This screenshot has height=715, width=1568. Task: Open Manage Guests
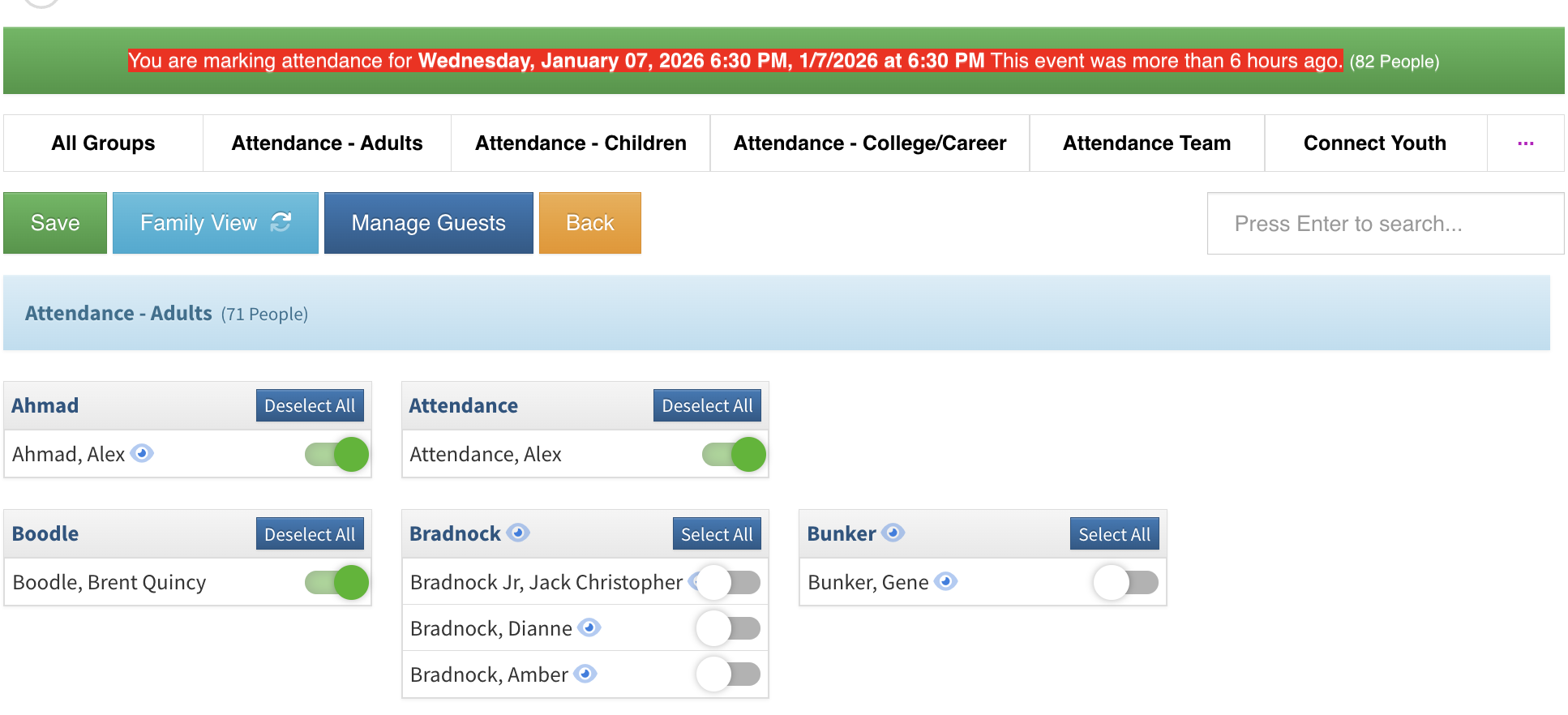click(x=428, y=223)
